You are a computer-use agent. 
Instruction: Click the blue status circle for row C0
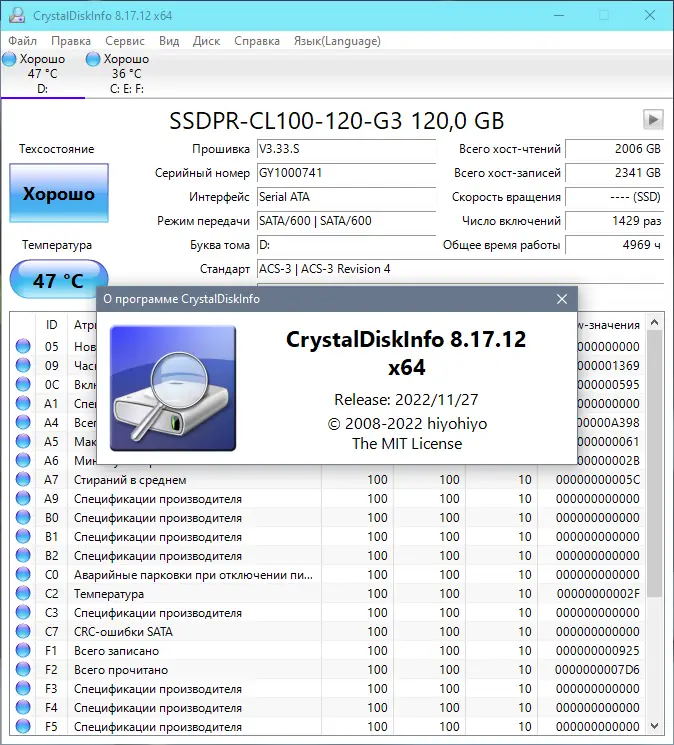[x=23, y=574]
